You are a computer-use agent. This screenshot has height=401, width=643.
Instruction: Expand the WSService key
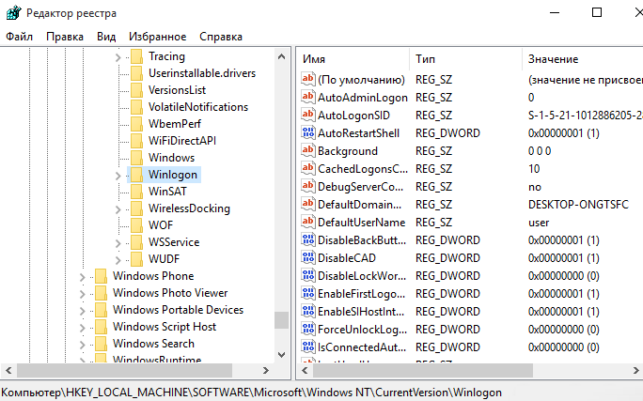(x=118, y=243)
